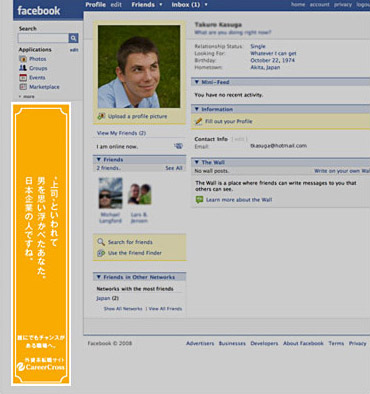
Task: Open Japan (2) network link
Action: (107, 298)
